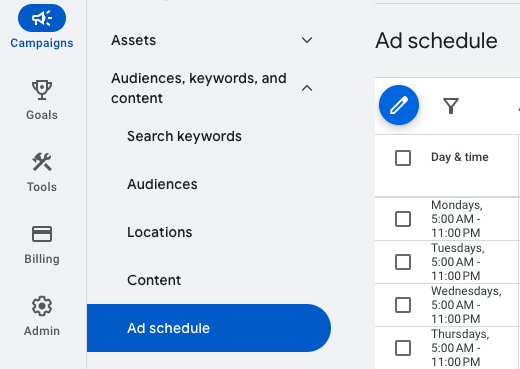Click the Ad schedule page heading

pos(436,41)
